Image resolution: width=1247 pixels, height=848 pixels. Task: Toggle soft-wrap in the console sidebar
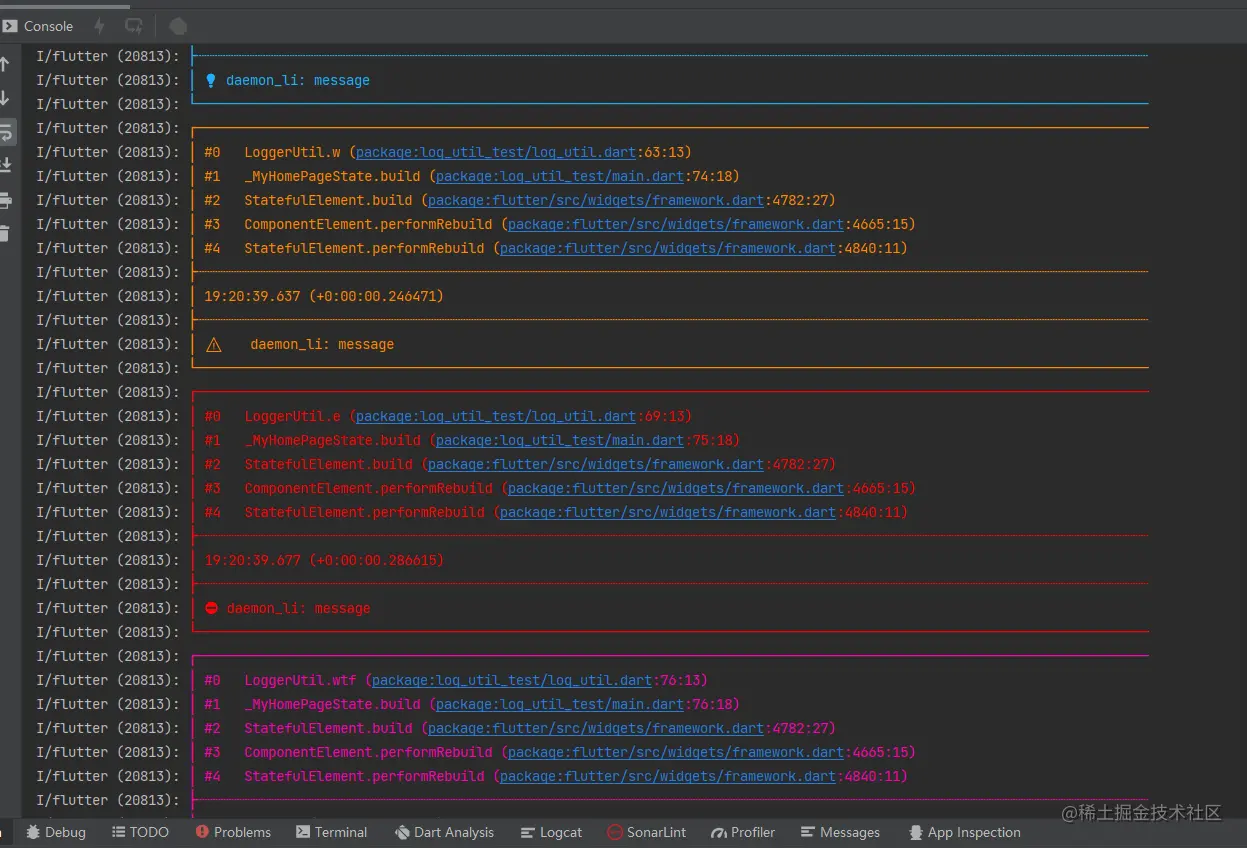[x=6, y=131]
